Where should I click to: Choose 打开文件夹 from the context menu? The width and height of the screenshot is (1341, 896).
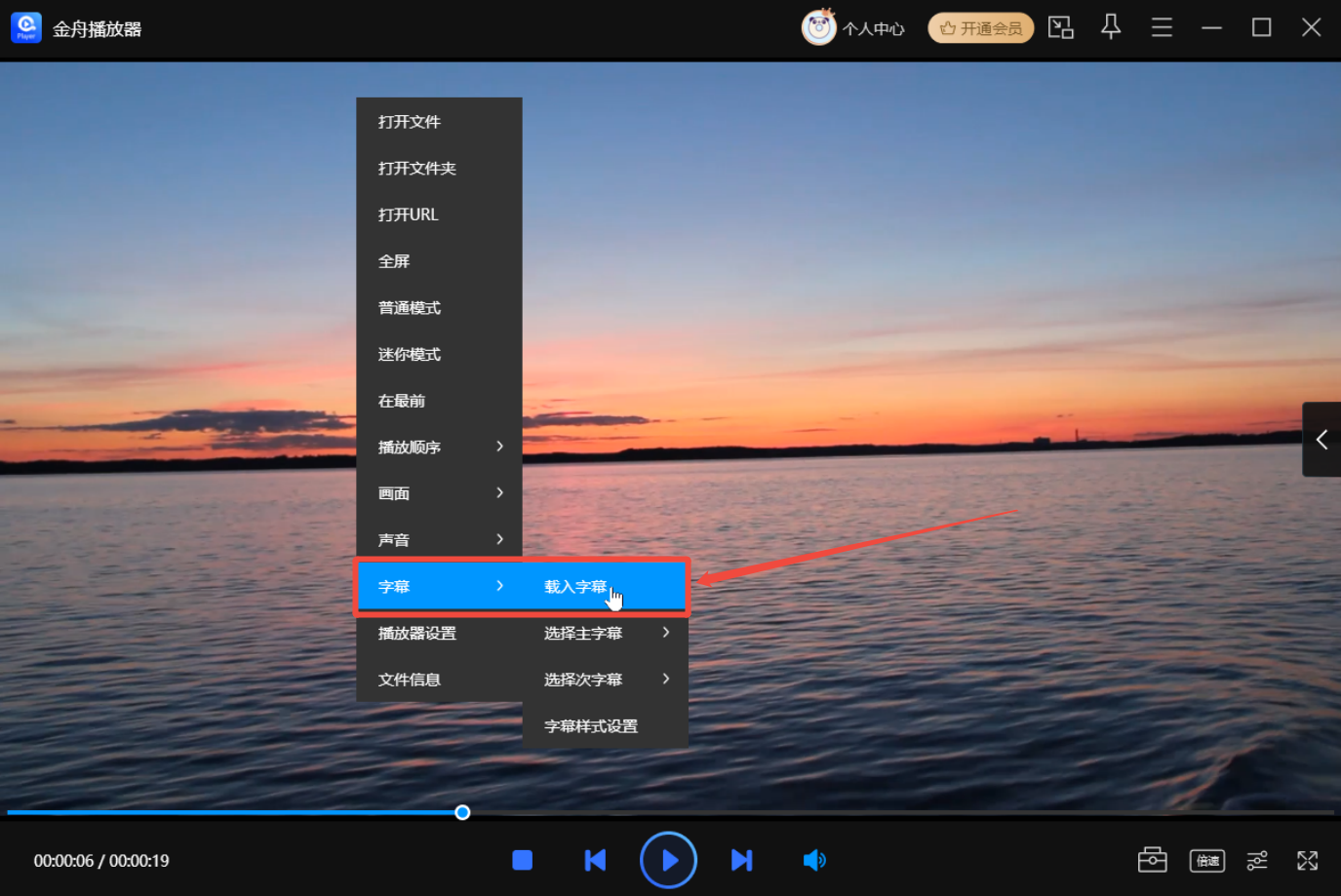click(439, 169)
